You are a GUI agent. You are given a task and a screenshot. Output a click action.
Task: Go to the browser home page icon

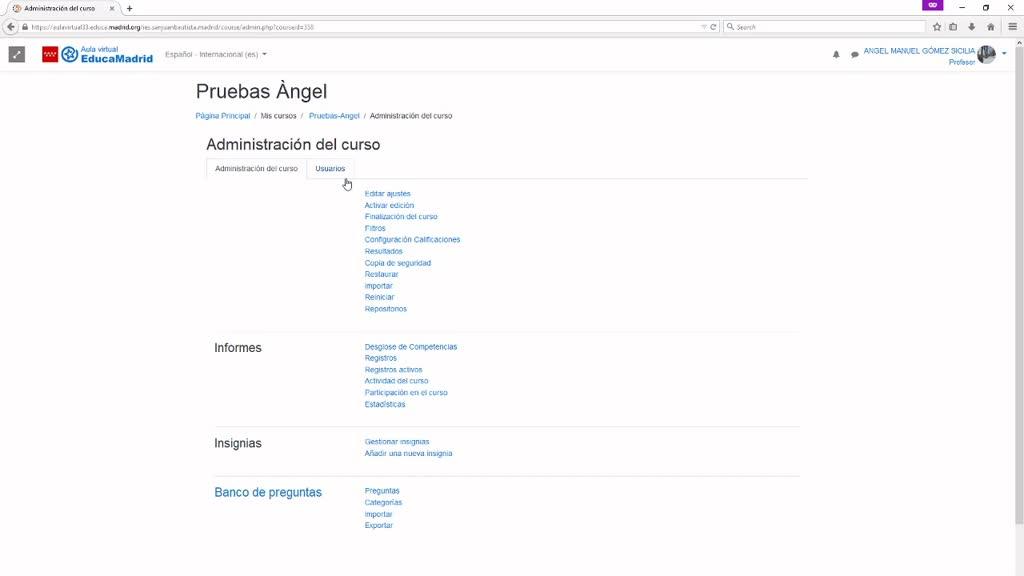[x=990, y=27]
